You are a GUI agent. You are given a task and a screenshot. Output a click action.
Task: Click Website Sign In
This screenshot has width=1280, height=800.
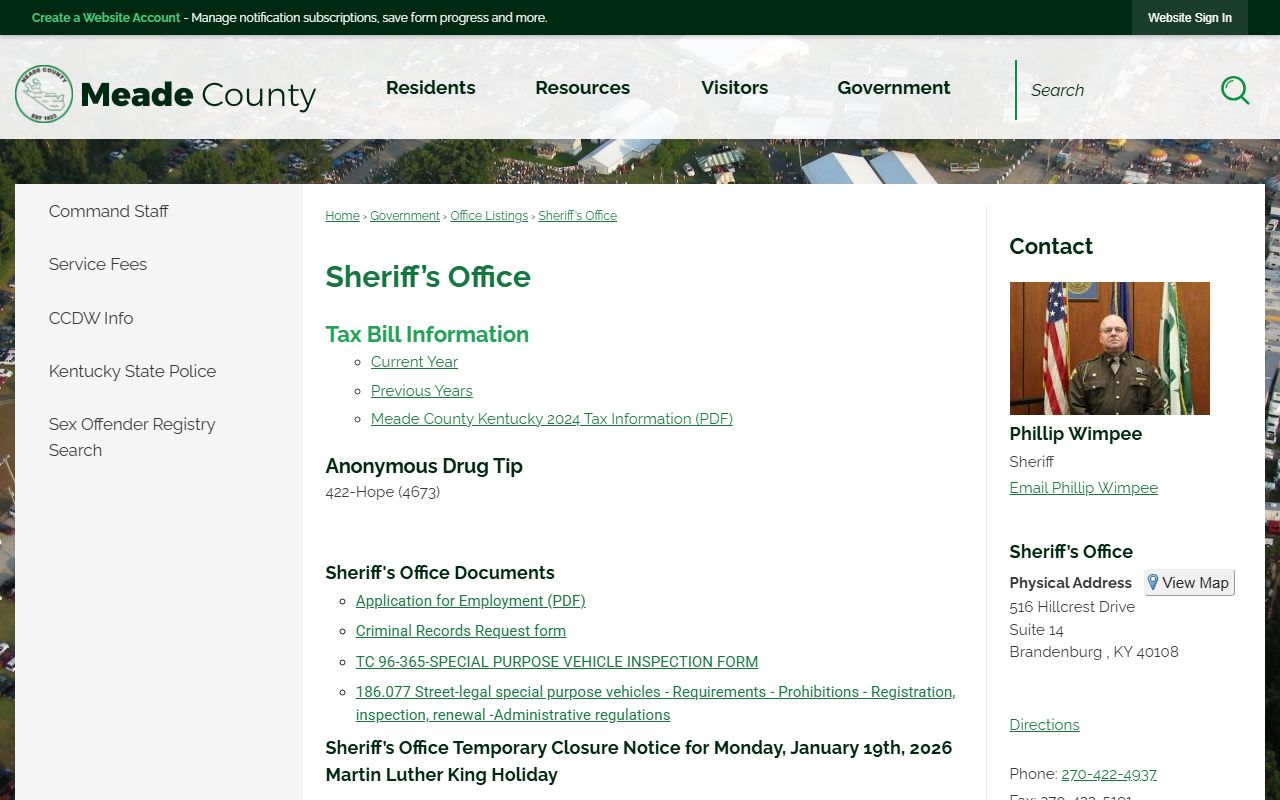(1190, 18)
